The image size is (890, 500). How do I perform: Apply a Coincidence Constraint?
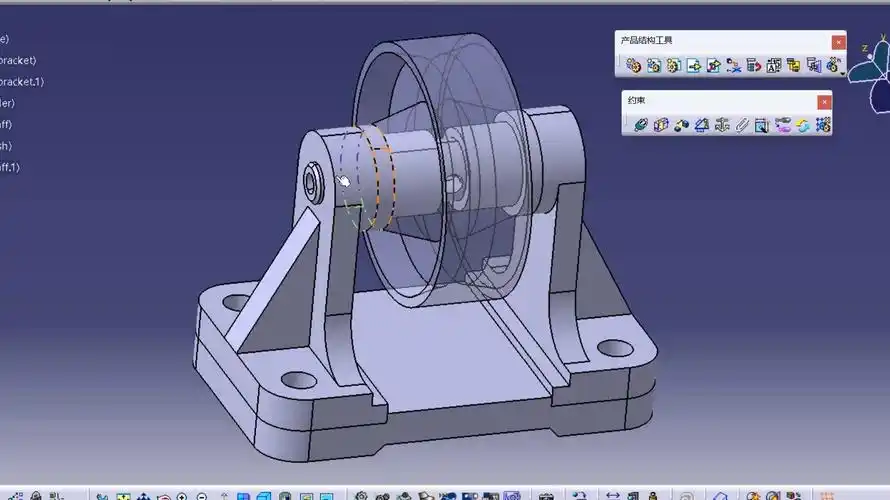pos(641,125)
